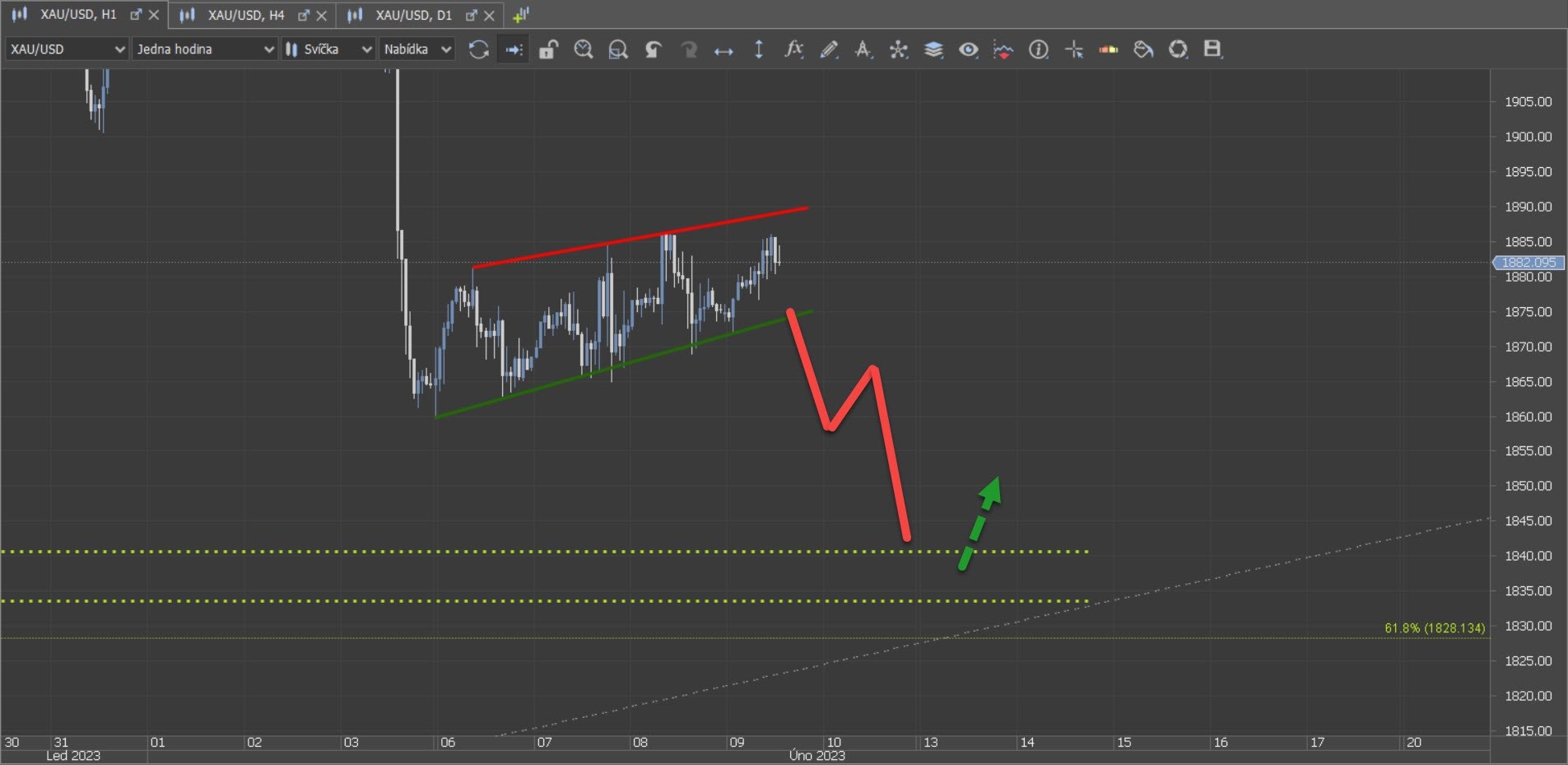Open the XAU/USD instrument dropdown
The width and height of the screenshot is (1568, 765).
coord(67,49)
